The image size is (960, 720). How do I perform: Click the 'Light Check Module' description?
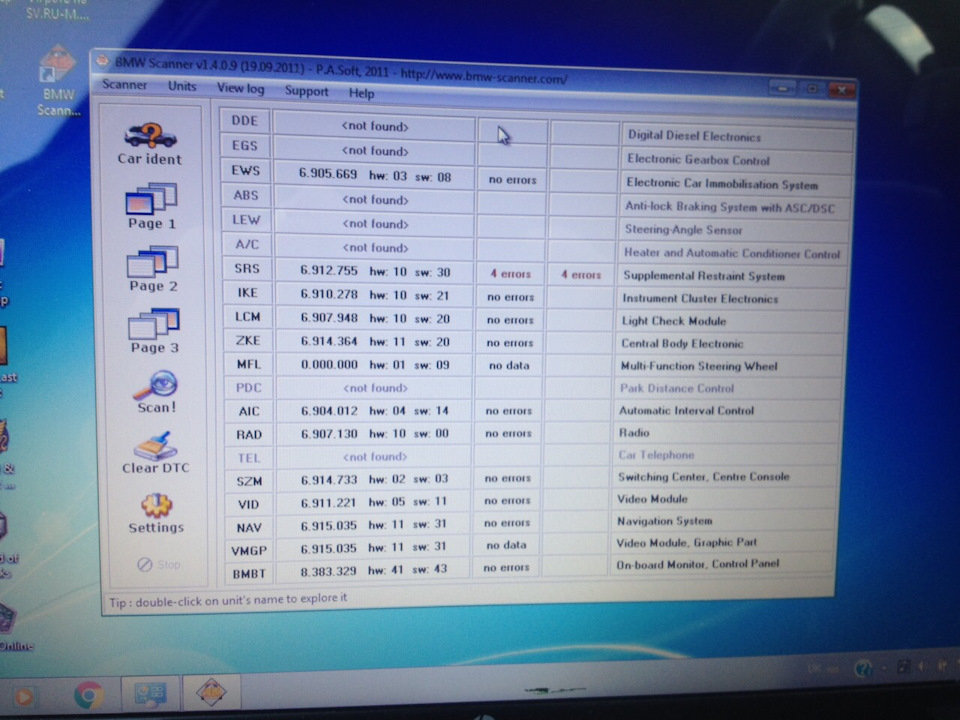pyautogui.click(x=673, y=321)
